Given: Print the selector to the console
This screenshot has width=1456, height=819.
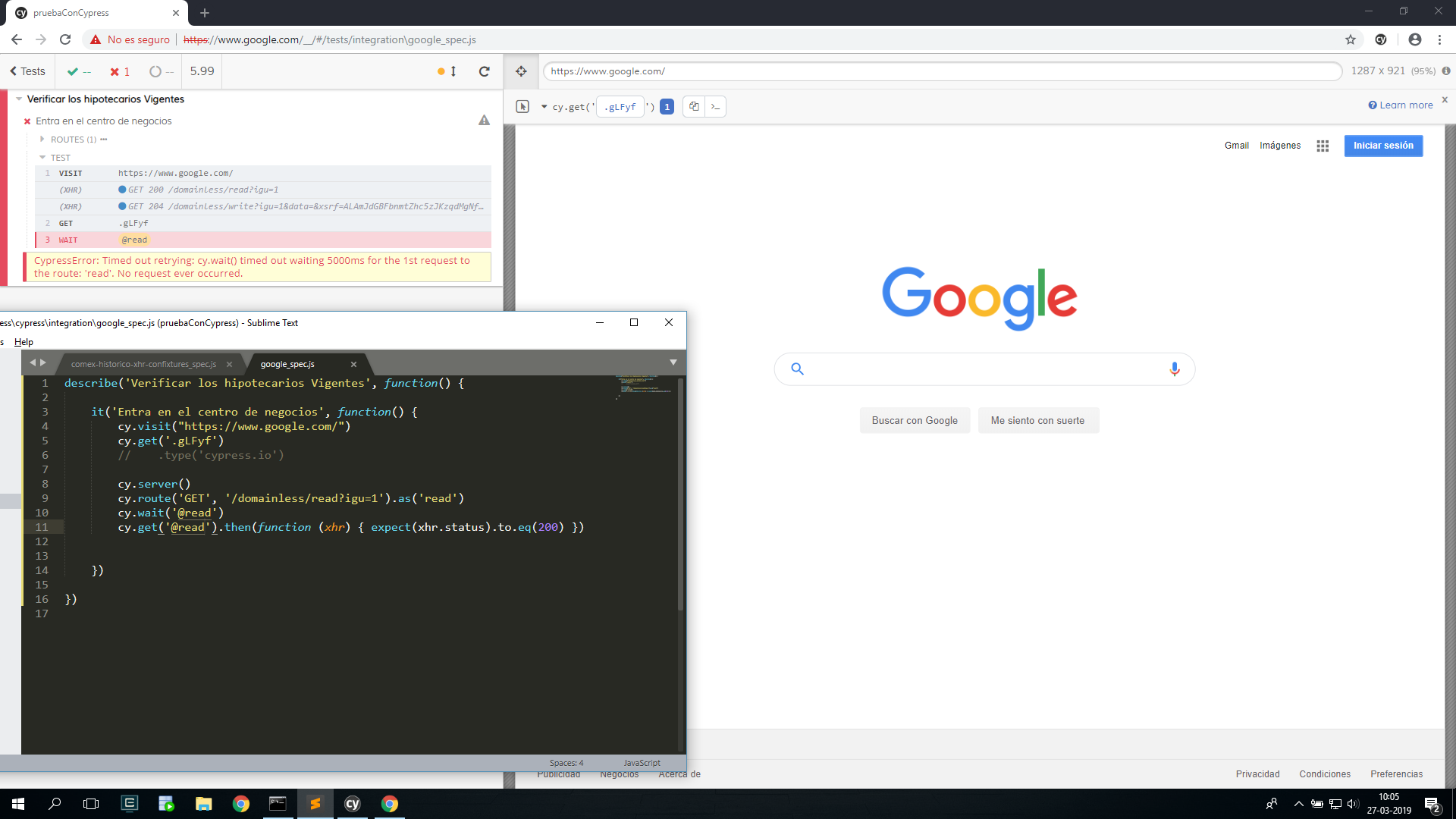Looking at the screenshot, I should [714, 106].
